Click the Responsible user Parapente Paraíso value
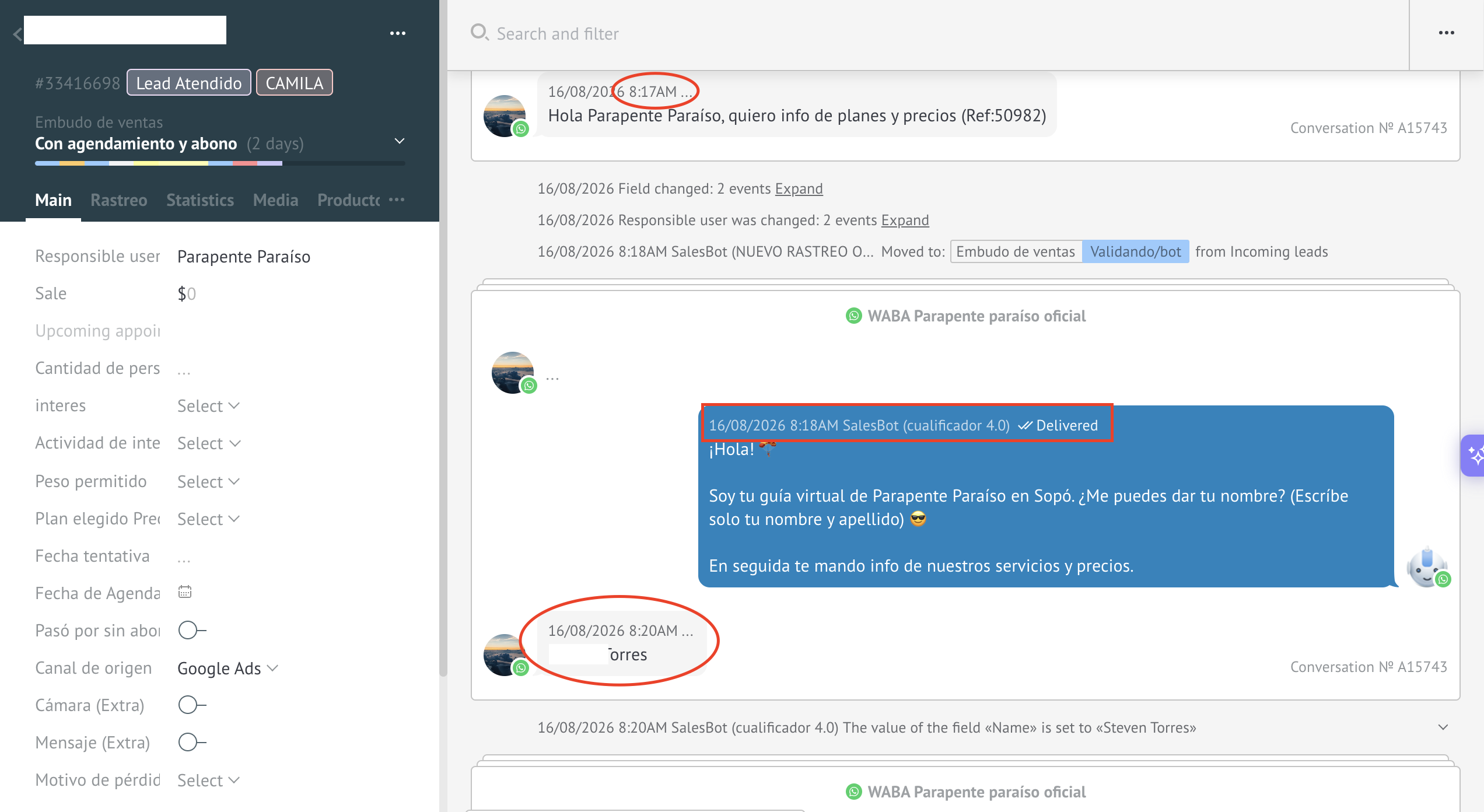This screenshot has height=812, width=1484. point(244,257)
